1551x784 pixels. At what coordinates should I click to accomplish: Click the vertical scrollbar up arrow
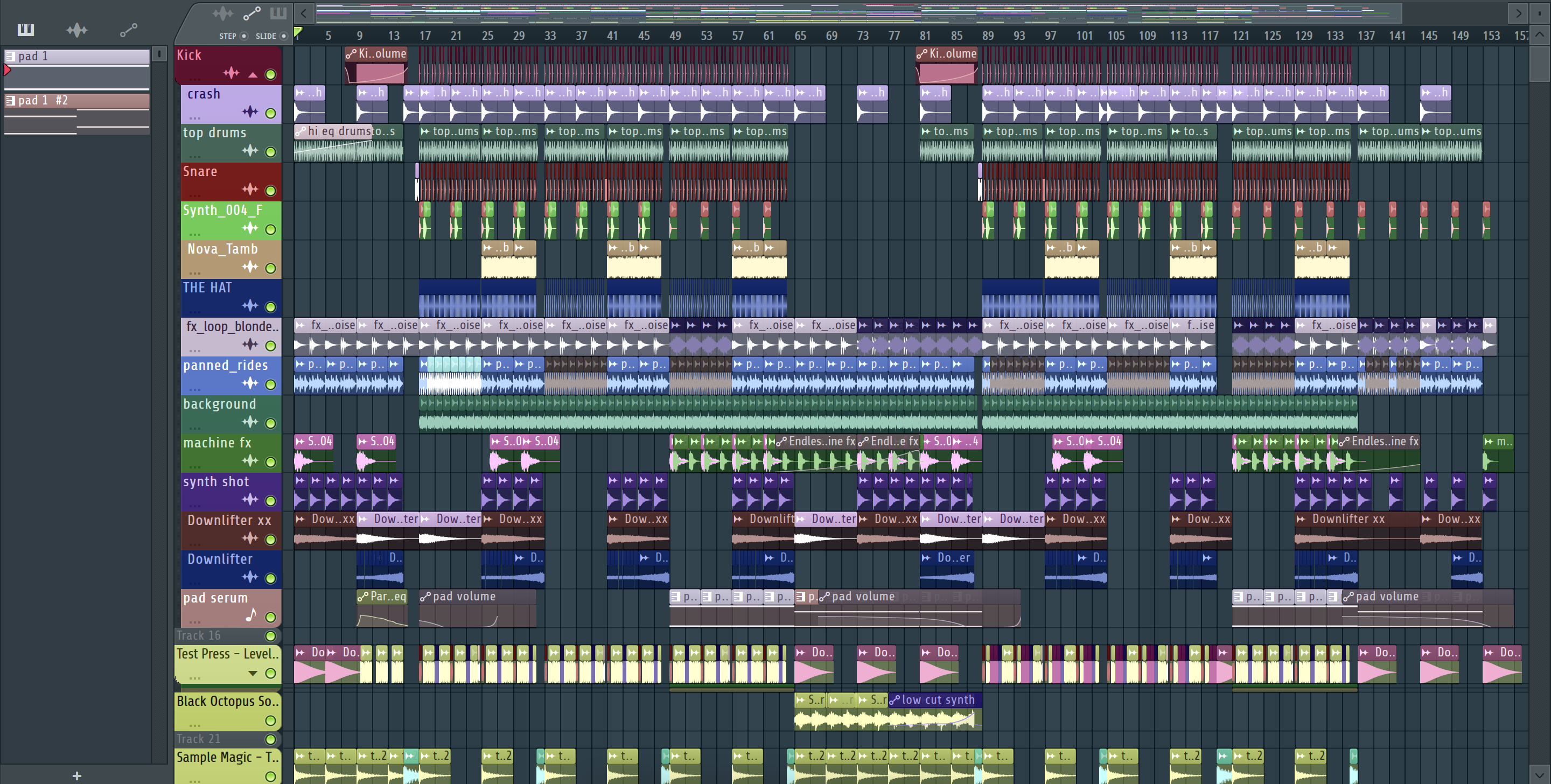pyautogui.click(x=1540, y=35)
